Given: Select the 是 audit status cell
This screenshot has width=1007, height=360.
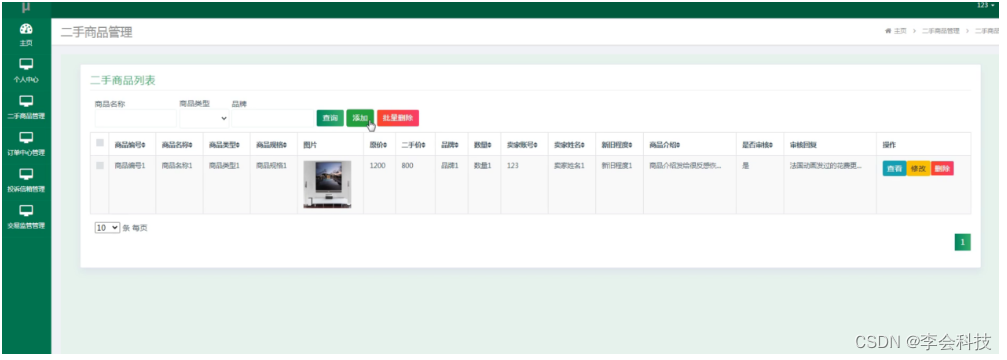Looking at the screenshot, I should pos(746,166).
